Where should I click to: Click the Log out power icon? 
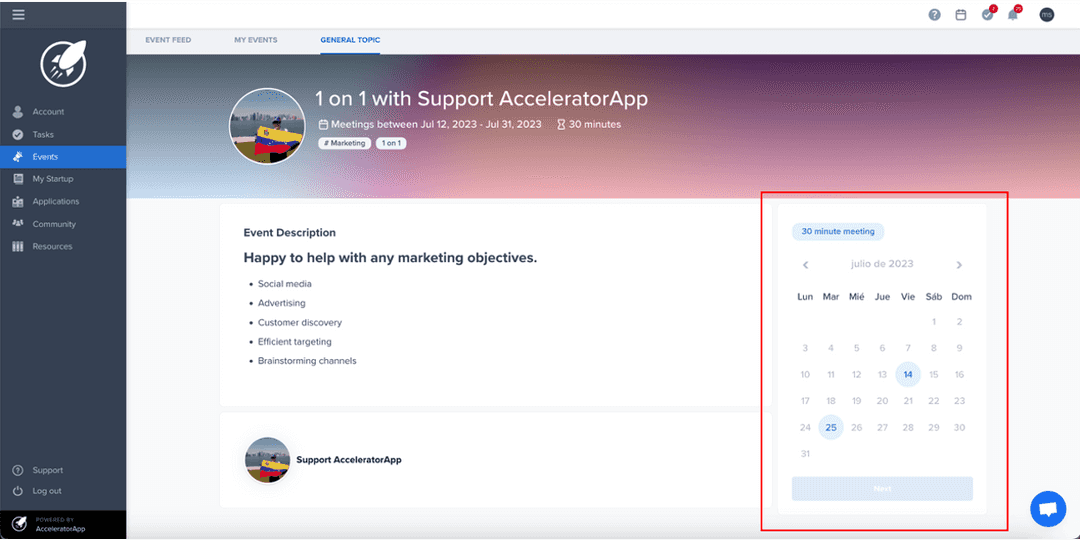tap(19, 491)
